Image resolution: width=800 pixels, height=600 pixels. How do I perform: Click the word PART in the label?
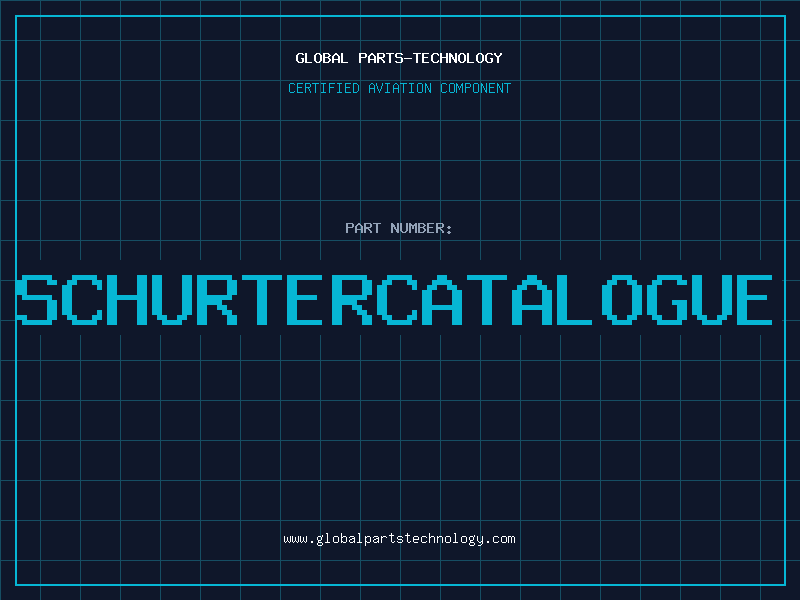[361, 228]
